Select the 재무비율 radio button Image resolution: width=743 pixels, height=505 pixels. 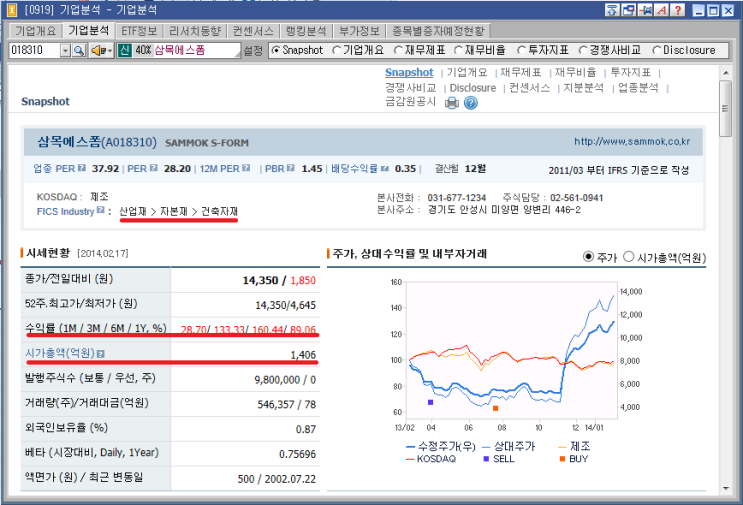click(458, 50)
